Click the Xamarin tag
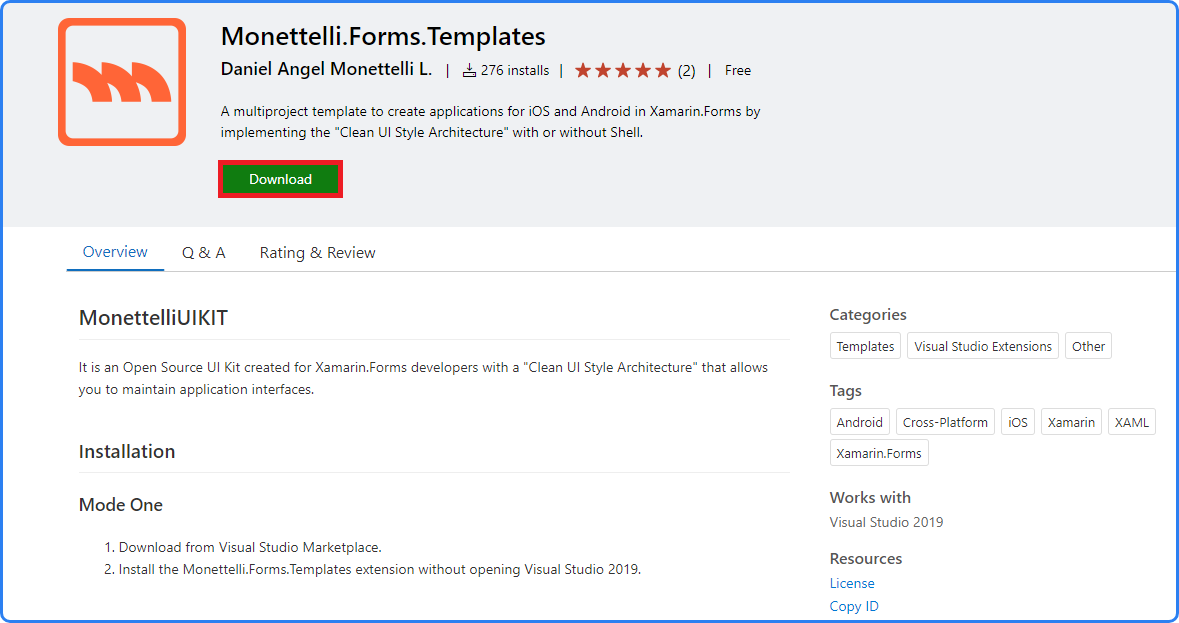 pos(1071,422)
